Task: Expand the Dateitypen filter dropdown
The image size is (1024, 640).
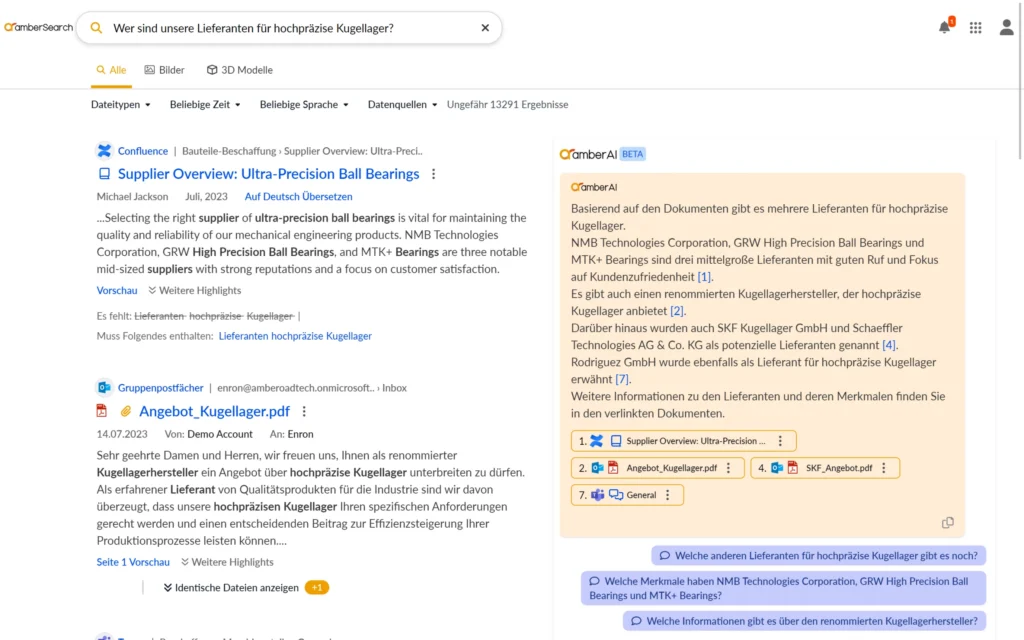Action: pos(120,105)
